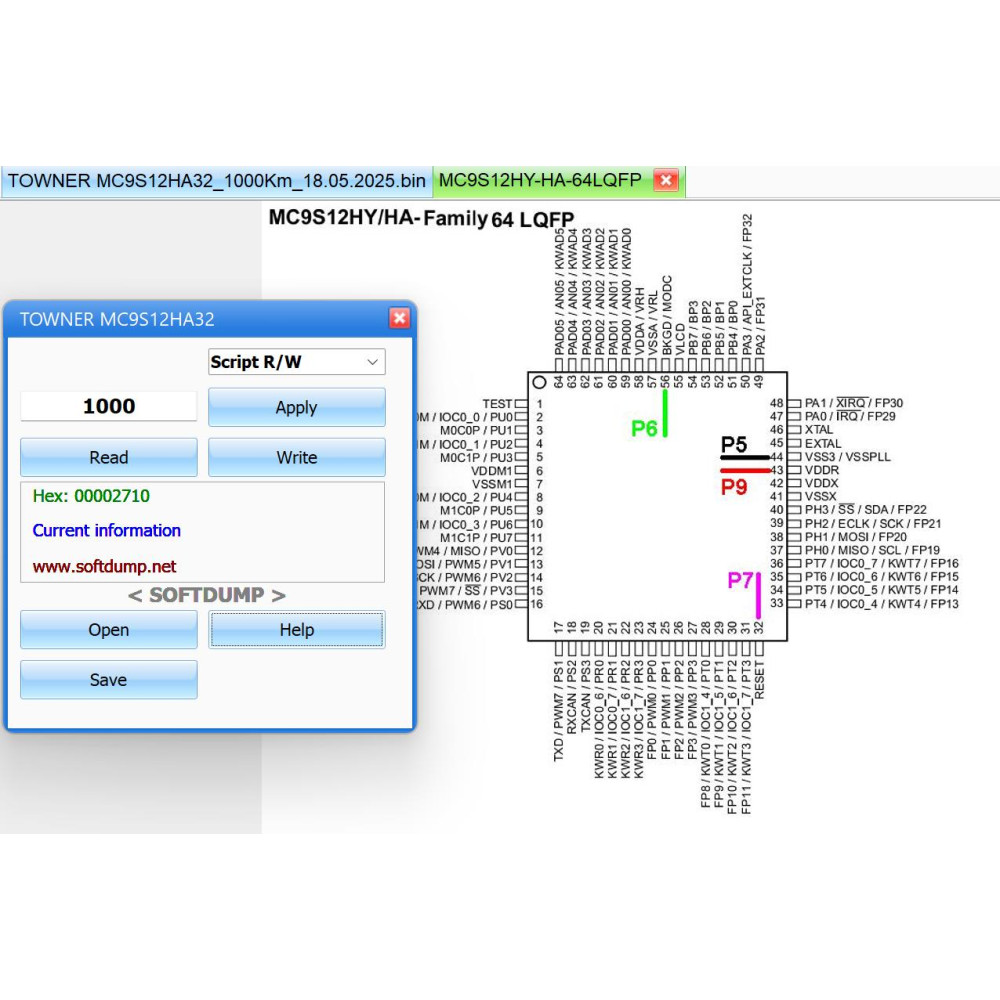Click the BKGD / MODC pin label
The height and width of the screenshot is (1000, 1000).
[x=666, y=315]
